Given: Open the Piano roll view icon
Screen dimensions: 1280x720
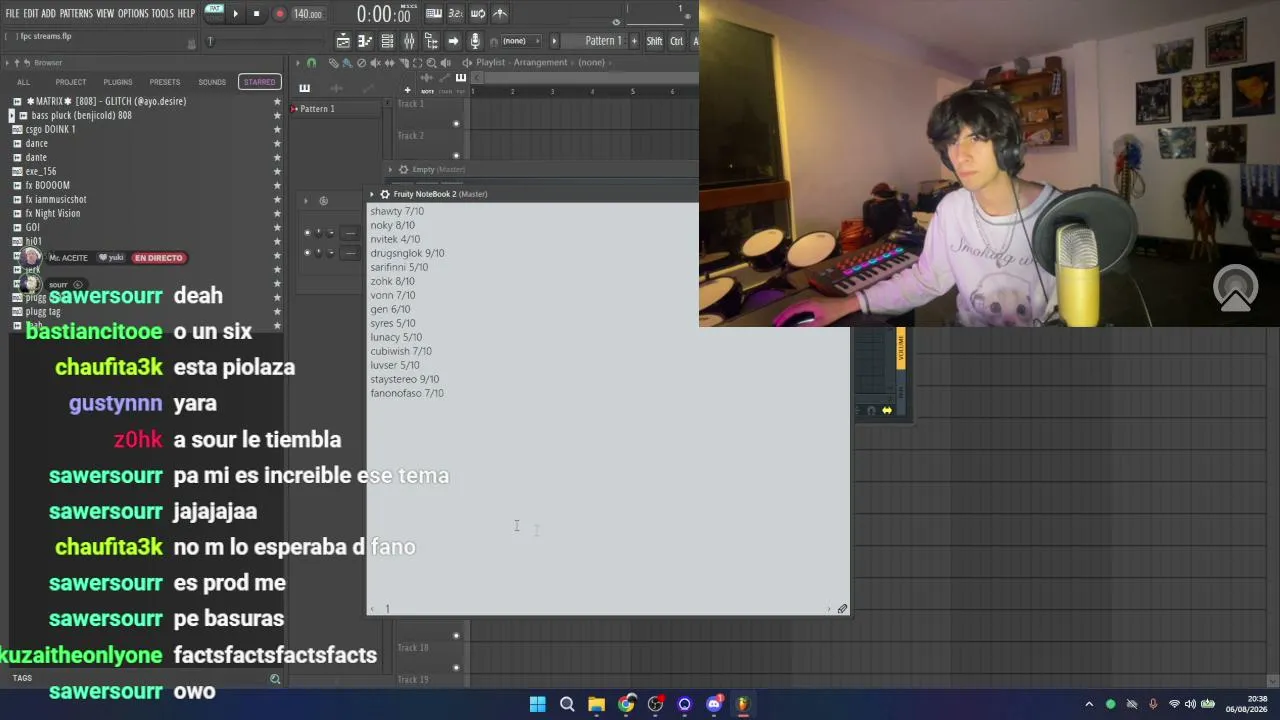Looking at the screenshot, I should tap(365, 41).
